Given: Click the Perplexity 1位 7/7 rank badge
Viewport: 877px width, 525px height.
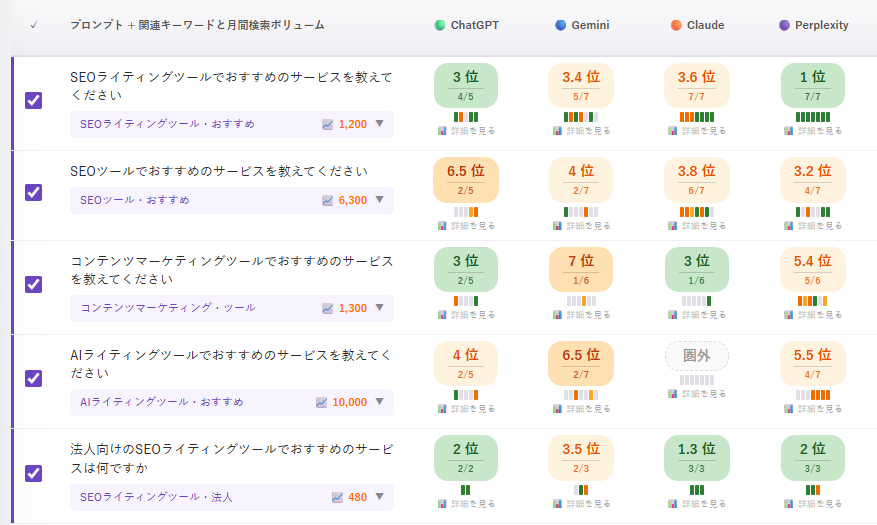Looking at the screenshot, I should 813,85.
